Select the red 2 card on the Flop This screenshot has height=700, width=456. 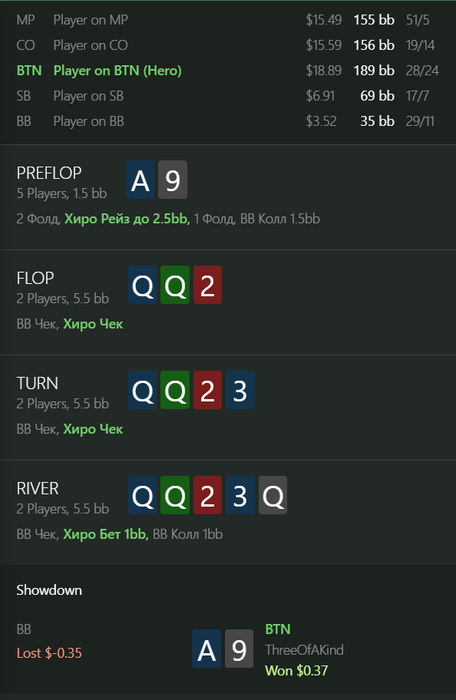pyautogui.click(x=207, y=285)
